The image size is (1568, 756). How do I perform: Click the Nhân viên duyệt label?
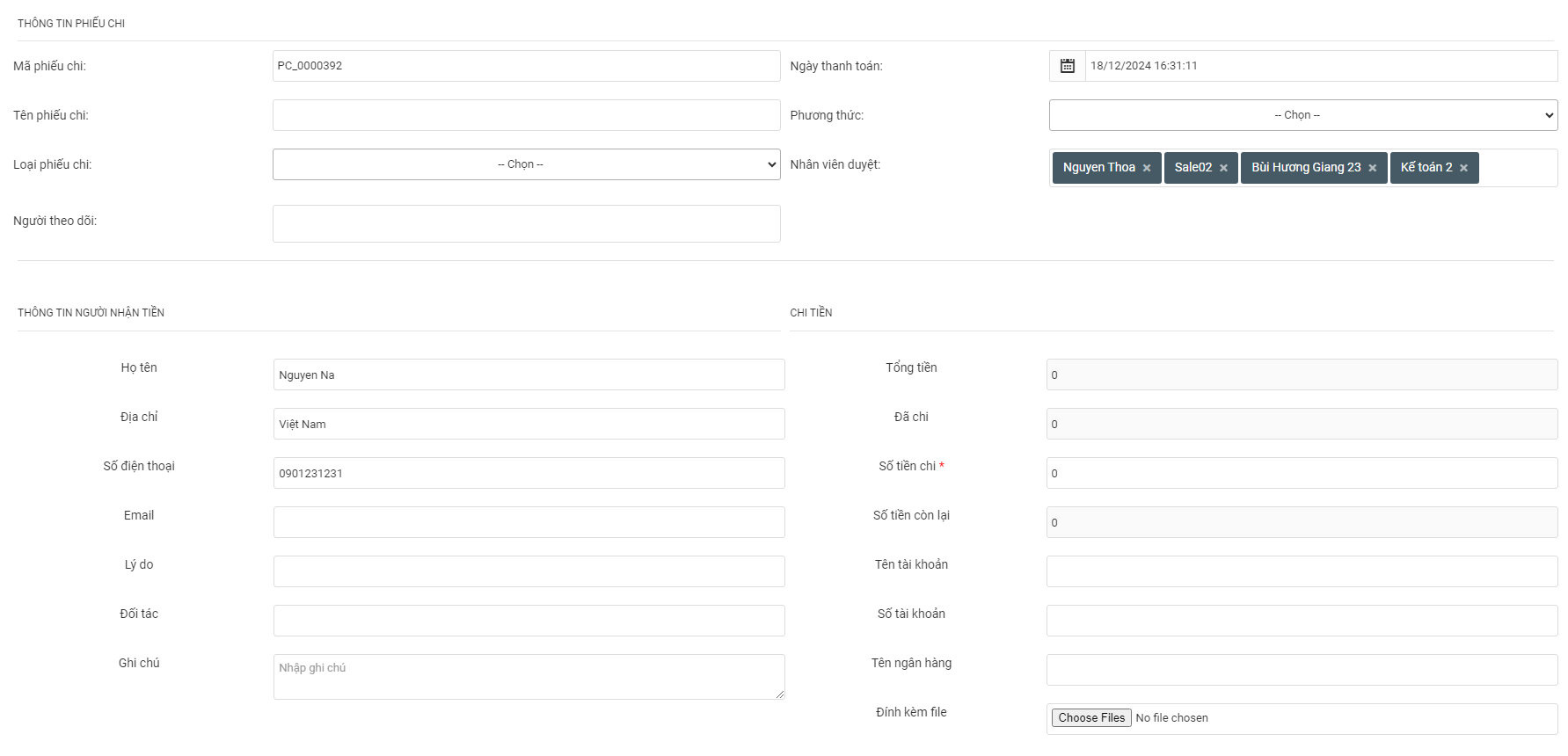(835, 164)
